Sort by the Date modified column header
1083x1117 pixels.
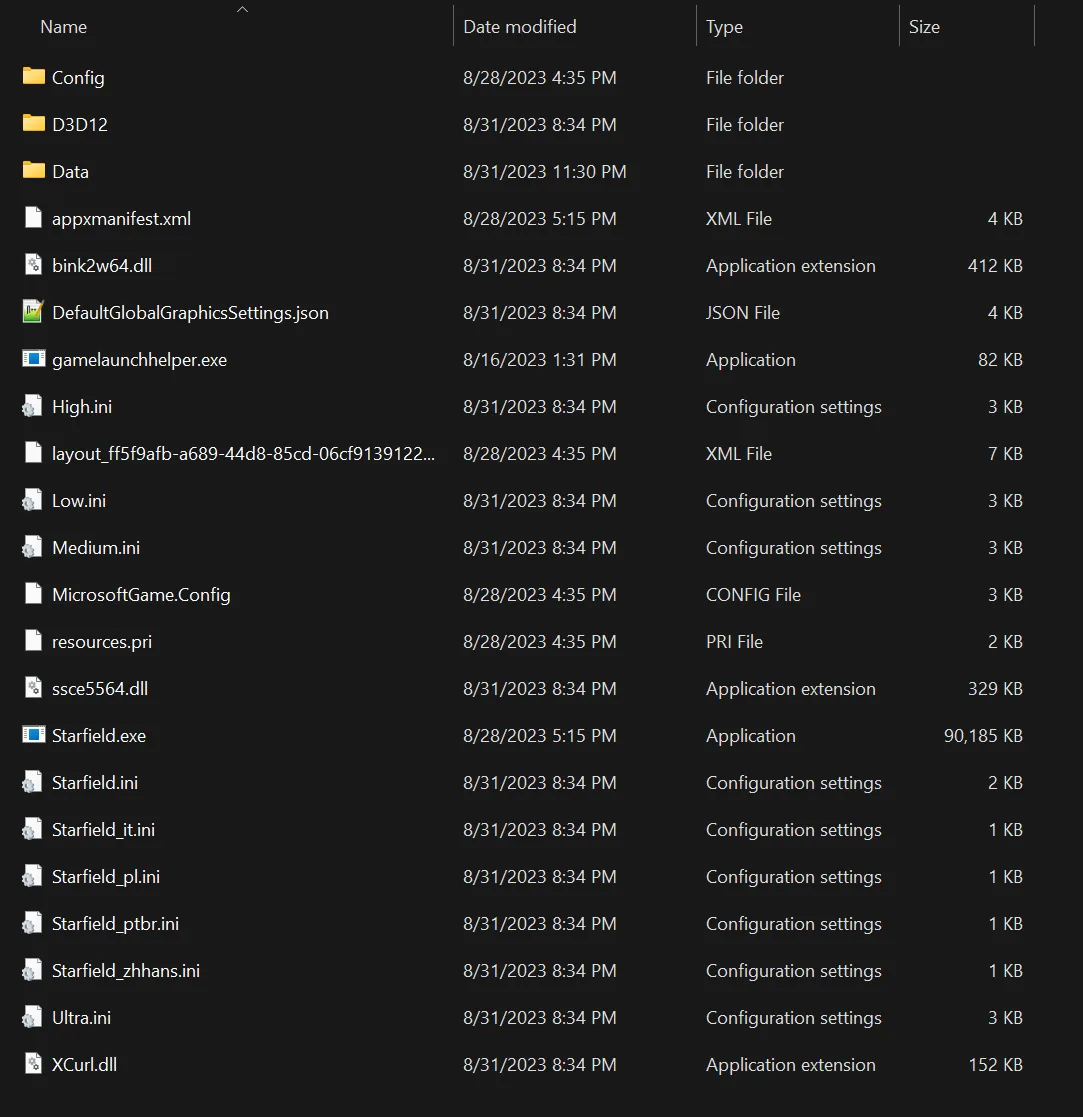coord(519,27)
